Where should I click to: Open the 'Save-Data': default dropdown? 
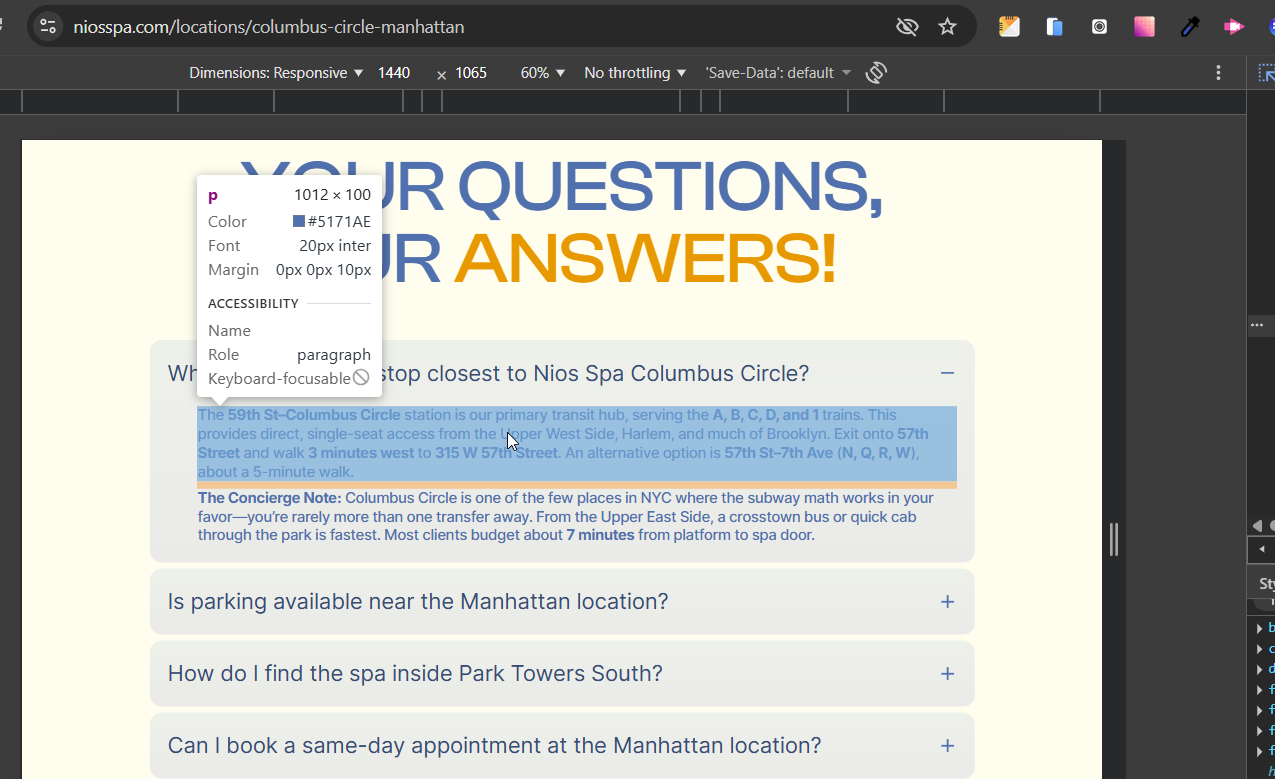778,73
